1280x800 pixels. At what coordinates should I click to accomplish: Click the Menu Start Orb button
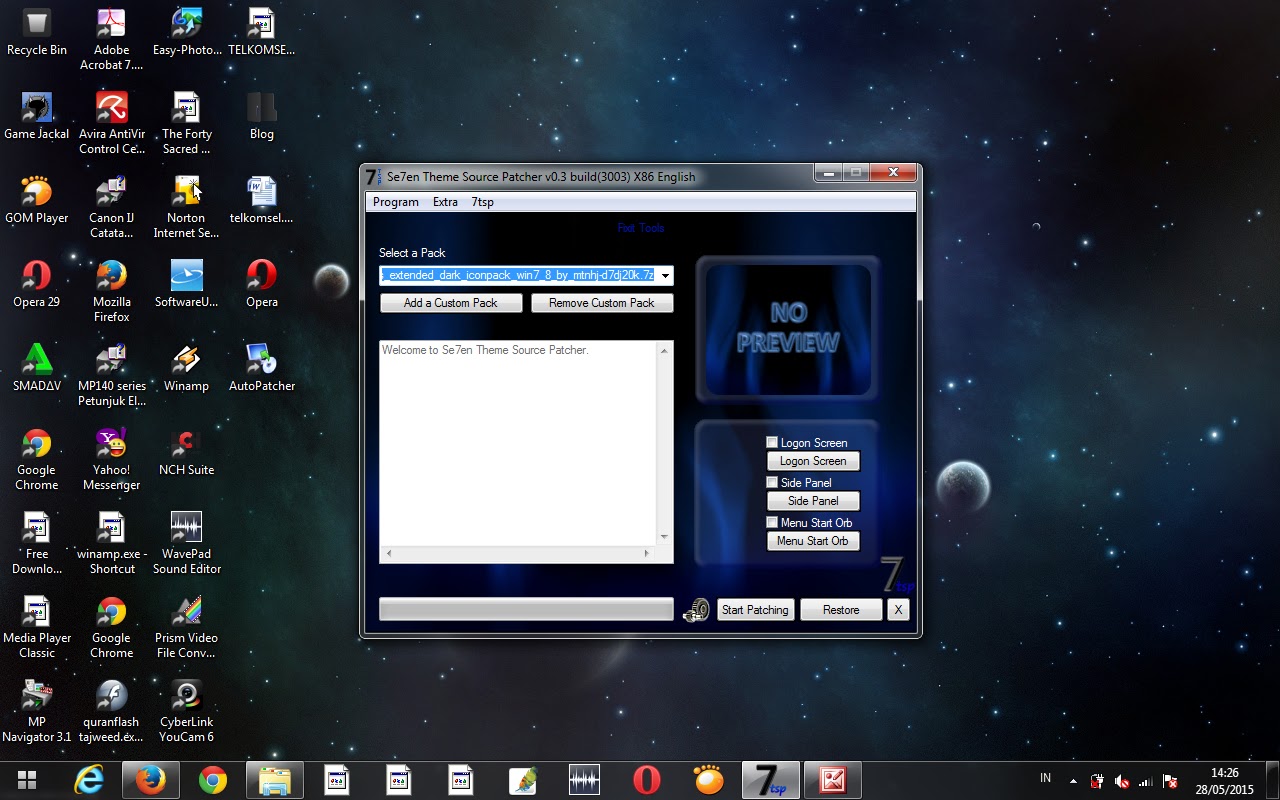pyautogui.click(x=813, y=541)
